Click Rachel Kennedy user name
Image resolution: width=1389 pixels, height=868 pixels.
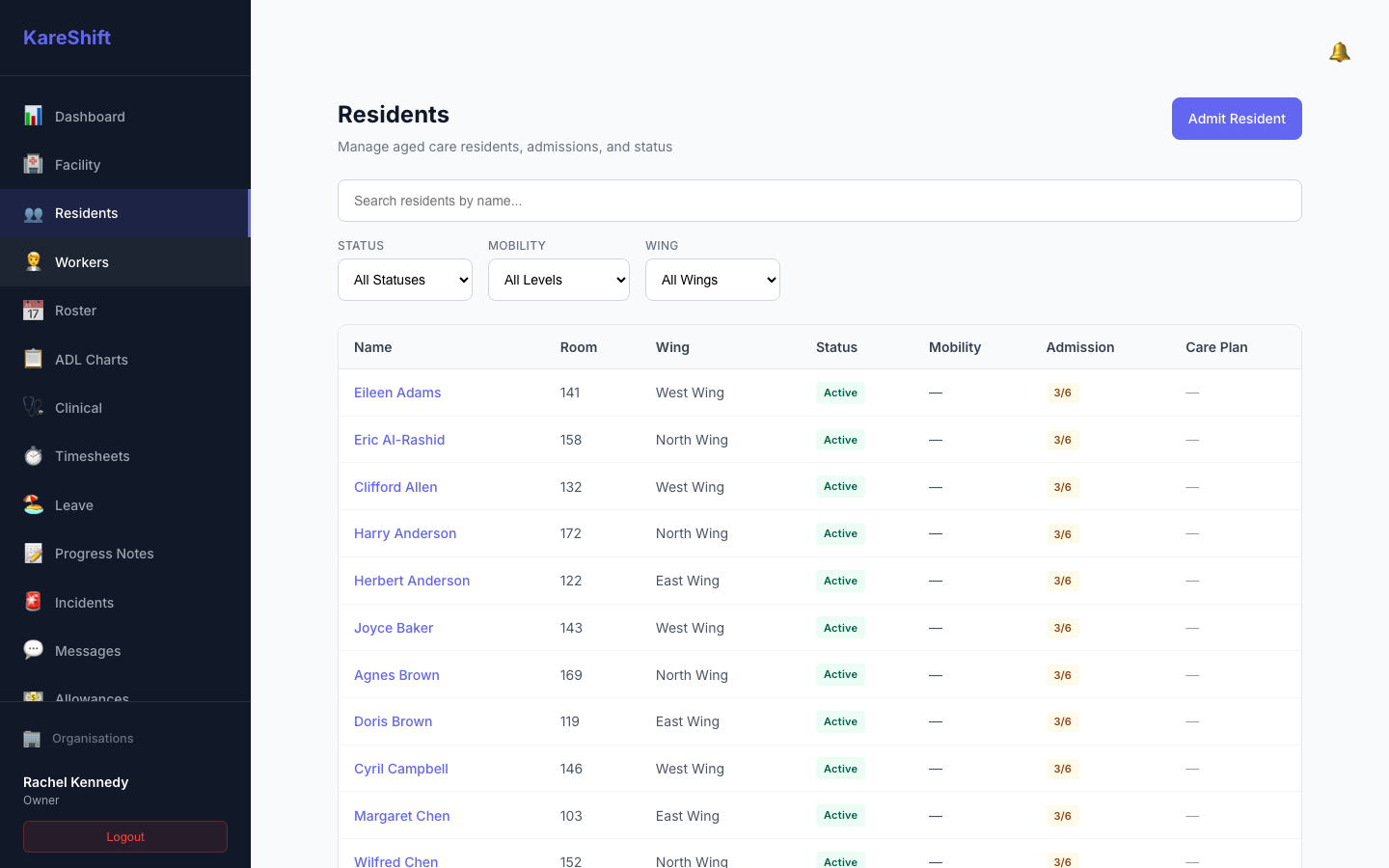(75, 782)
